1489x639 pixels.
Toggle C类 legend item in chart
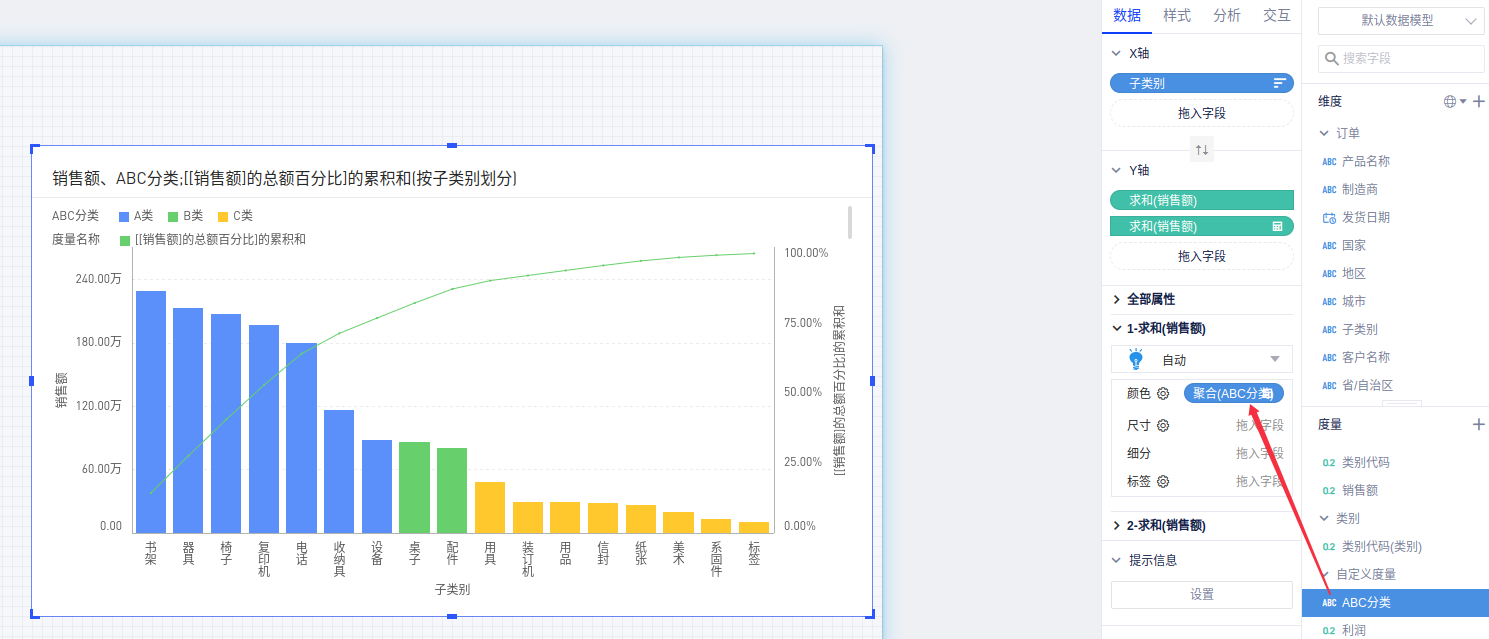tap(235, 216)
